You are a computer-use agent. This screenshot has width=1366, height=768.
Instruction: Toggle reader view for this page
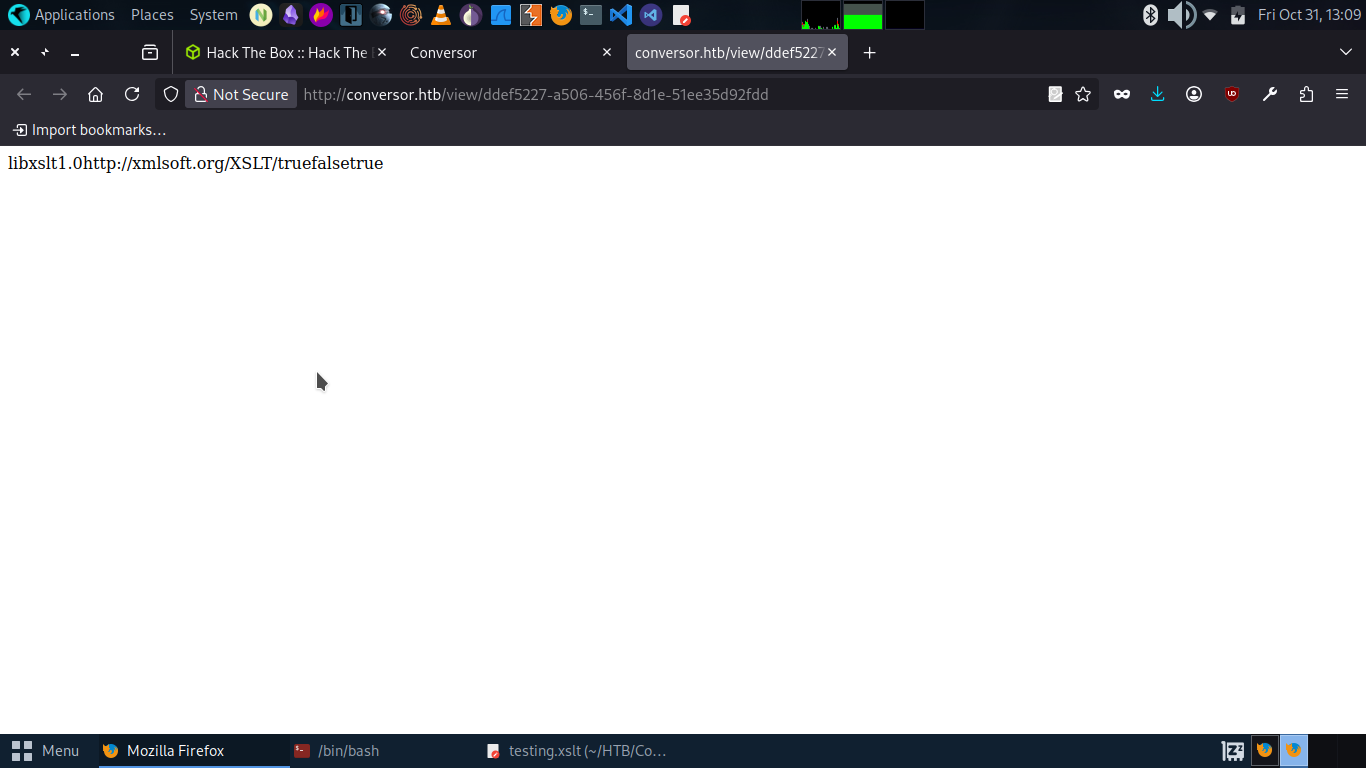(1055, 94)
